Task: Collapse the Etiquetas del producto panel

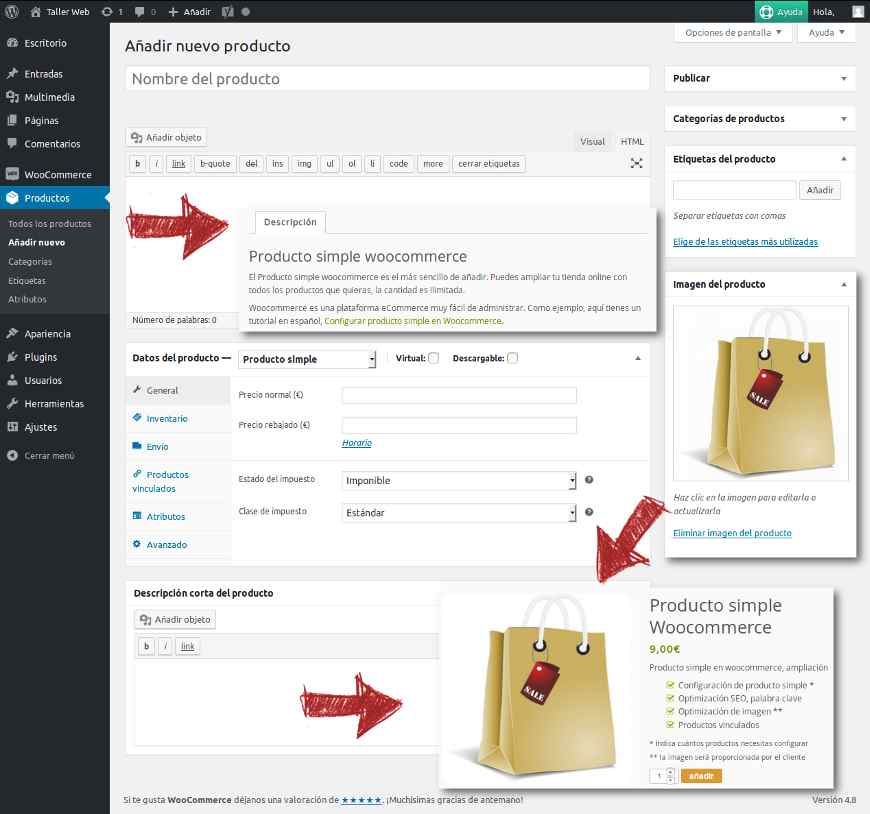Action: (844, 159)
